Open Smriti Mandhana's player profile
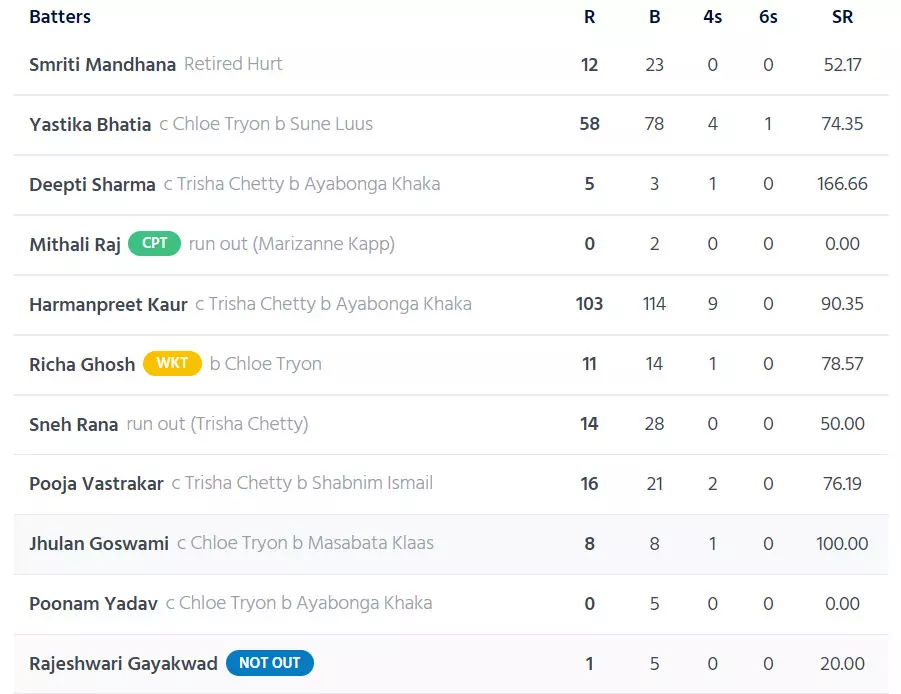Viewport: 901px width, 694px height. click(x=102, y=64)
